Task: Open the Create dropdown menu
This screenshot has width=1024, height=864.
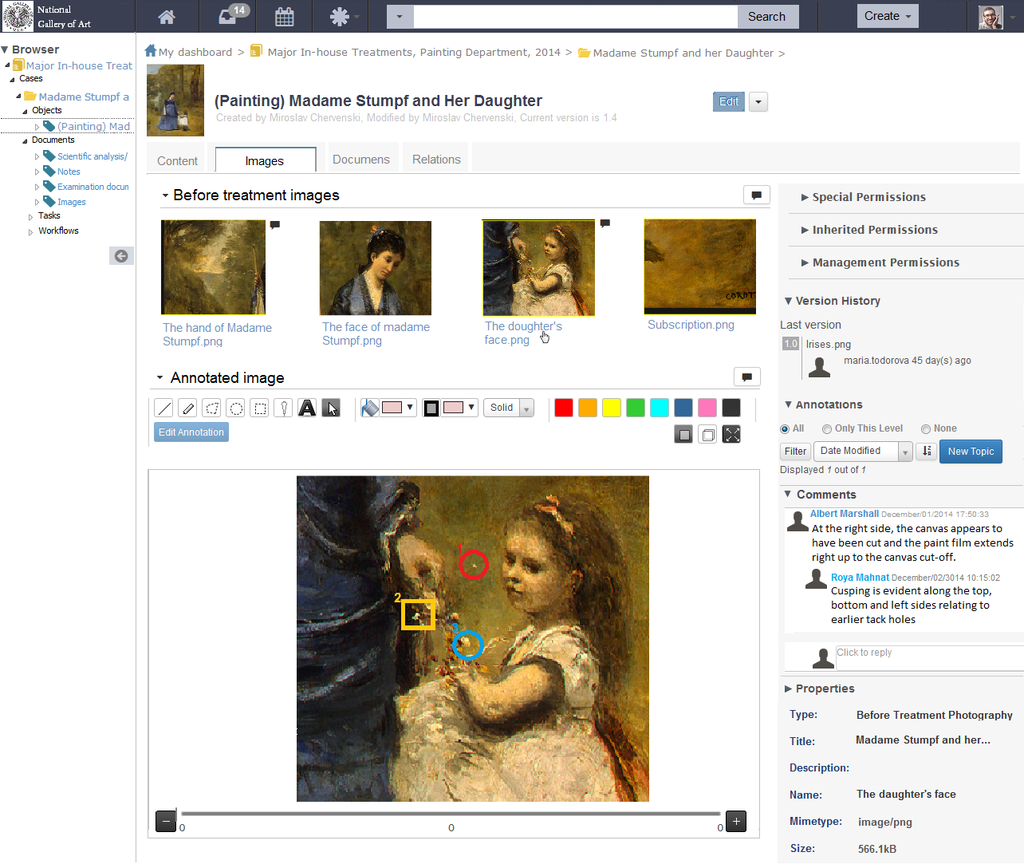Action: pos(888,16)
